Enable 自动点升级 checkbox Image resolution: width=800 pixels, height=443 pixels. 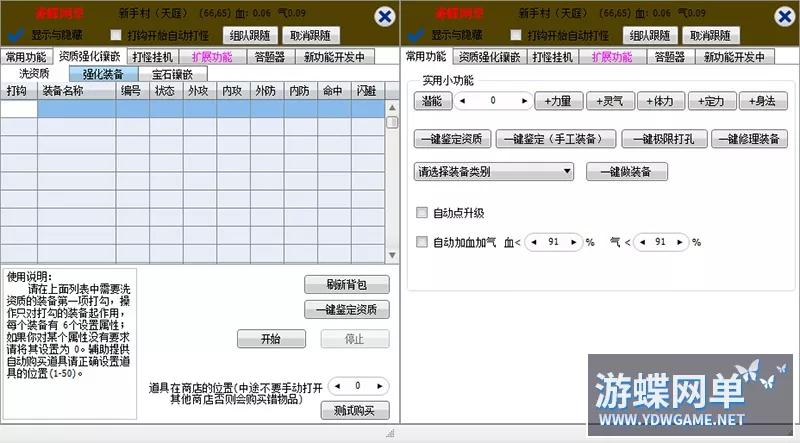(x=422, y=213)
